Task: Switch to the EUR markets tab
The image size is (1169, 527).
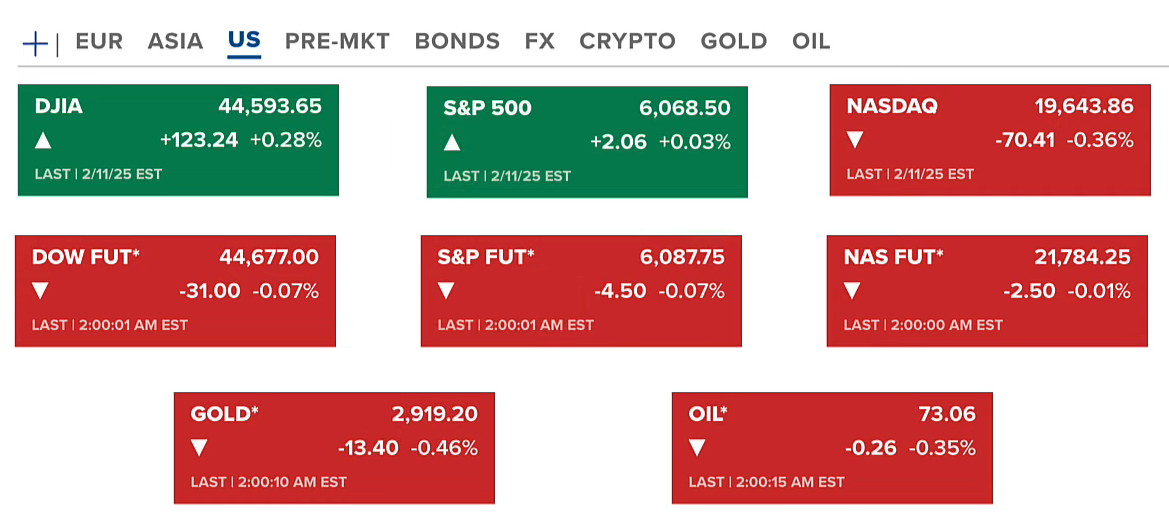Action: point(99,41)
